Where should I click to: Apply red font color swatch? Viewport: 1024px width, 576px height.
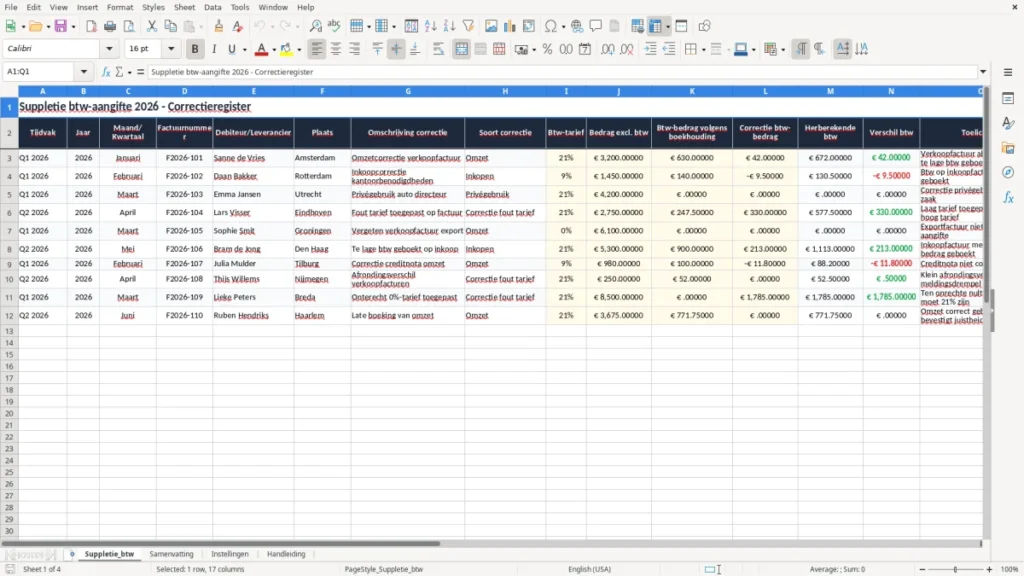coord(261,49)
